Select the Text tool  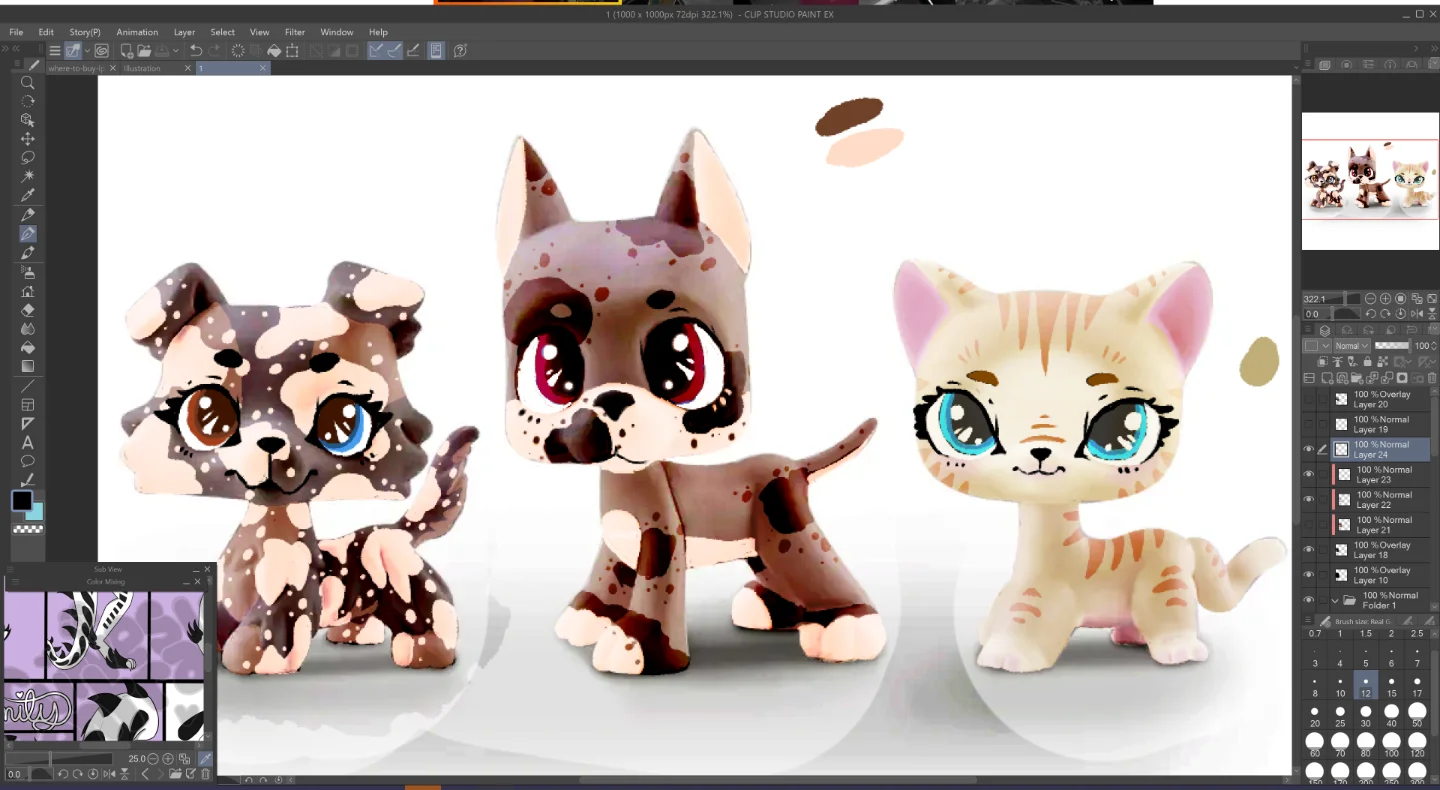[x=28, y=443]
